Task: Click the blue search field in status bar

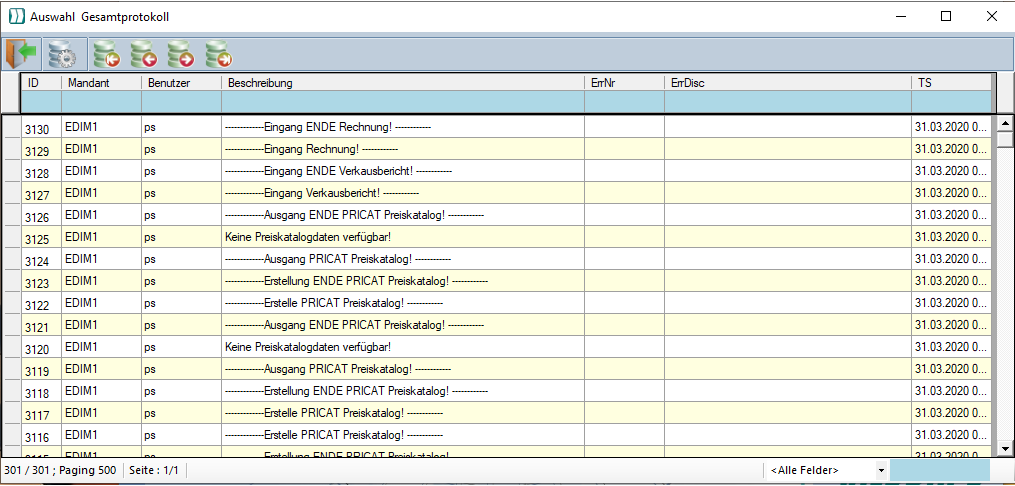Action: [939, 470]
